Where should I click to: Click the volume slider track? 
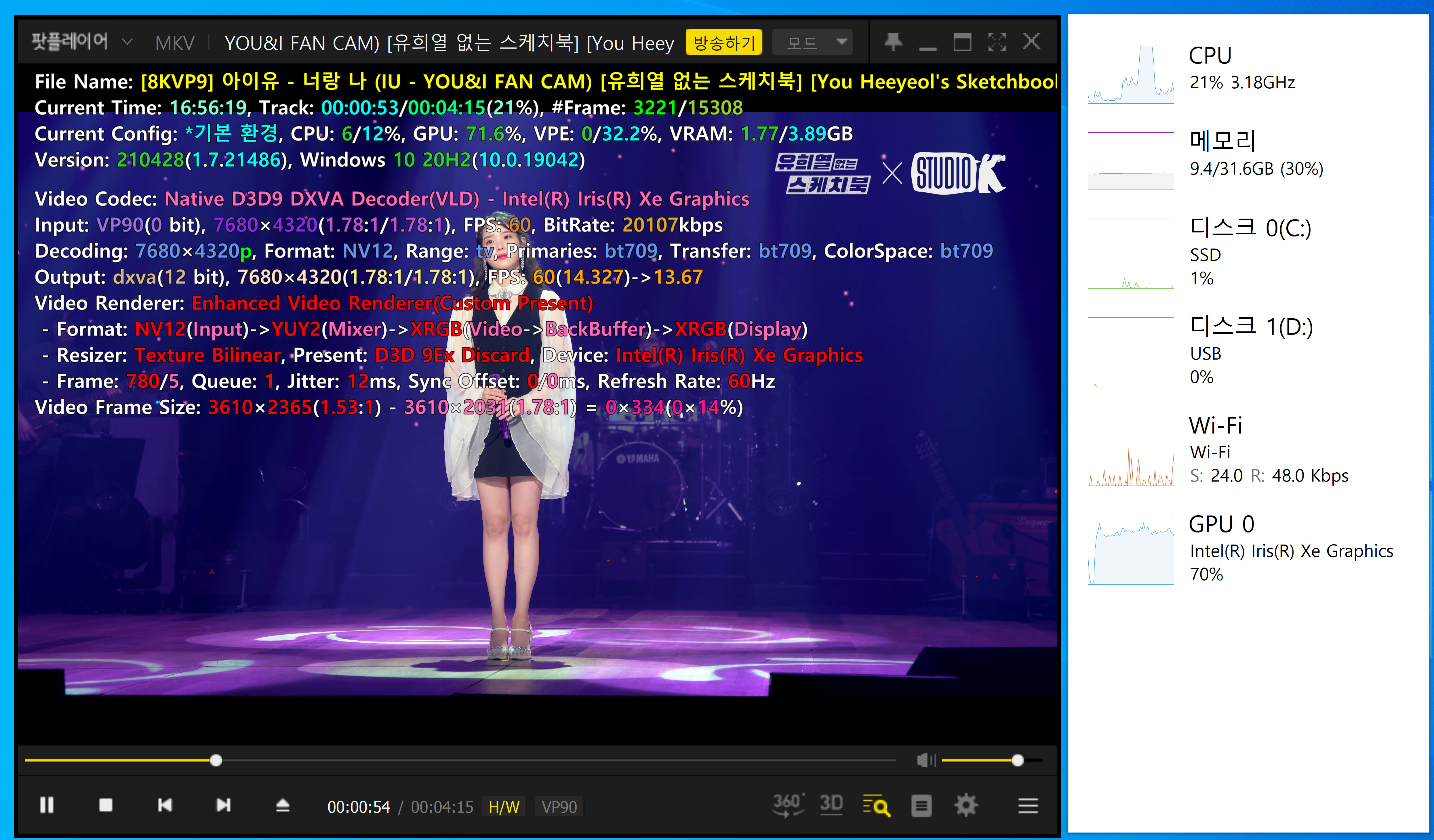979,760
